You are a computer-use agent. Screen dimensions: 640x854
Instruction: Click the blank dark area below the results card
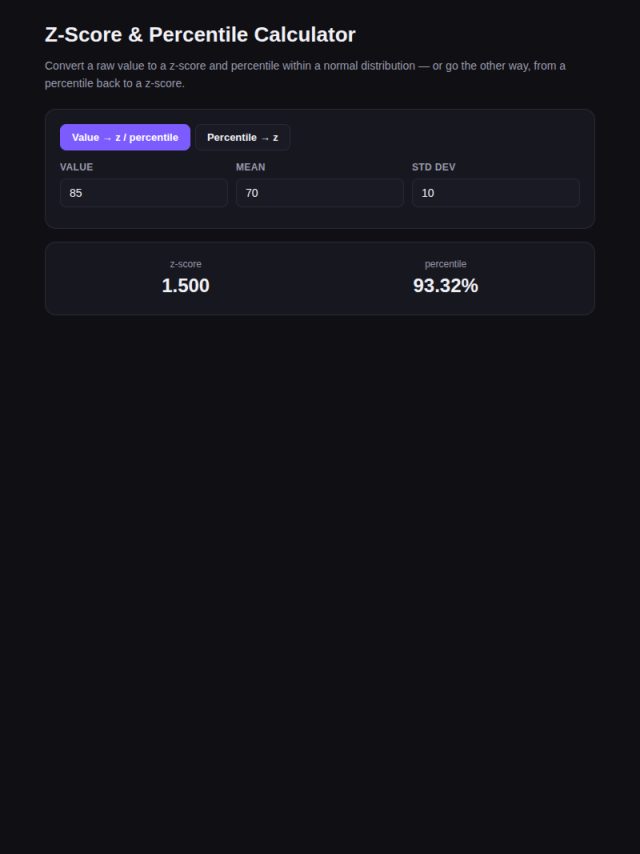pyautogui.click(x=320, y=545)
